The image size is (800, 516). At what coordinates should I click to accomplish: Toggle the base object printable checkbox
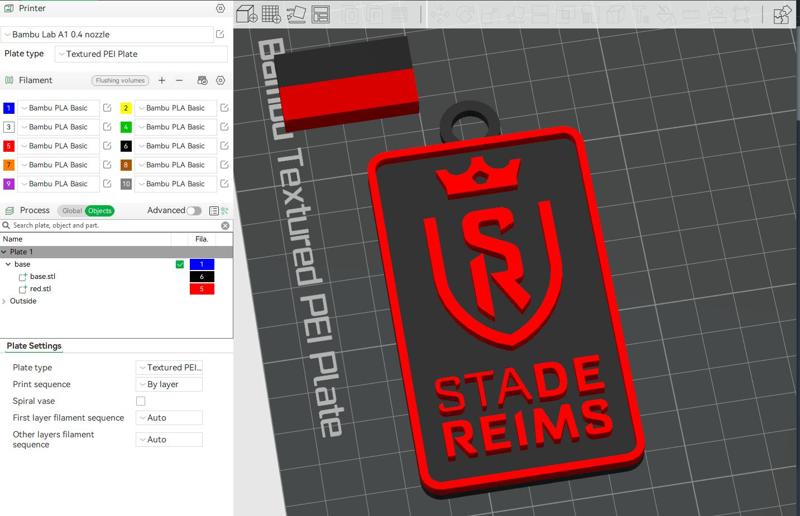click(x=180, y=264)
